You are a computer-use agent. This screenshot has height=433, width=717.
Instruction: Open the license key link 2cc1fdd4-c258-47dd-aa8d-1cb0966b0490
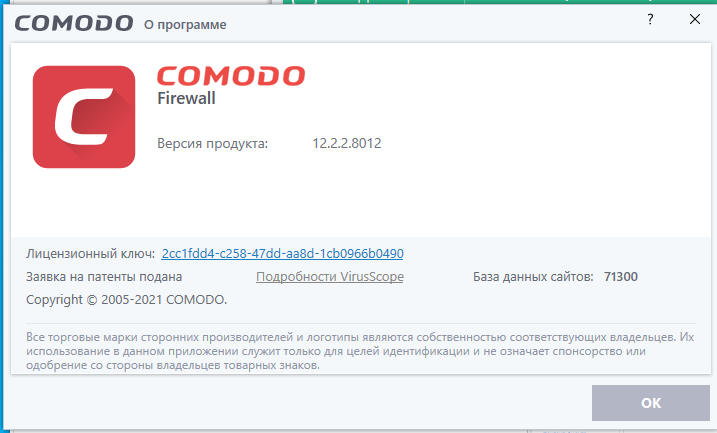282,253
